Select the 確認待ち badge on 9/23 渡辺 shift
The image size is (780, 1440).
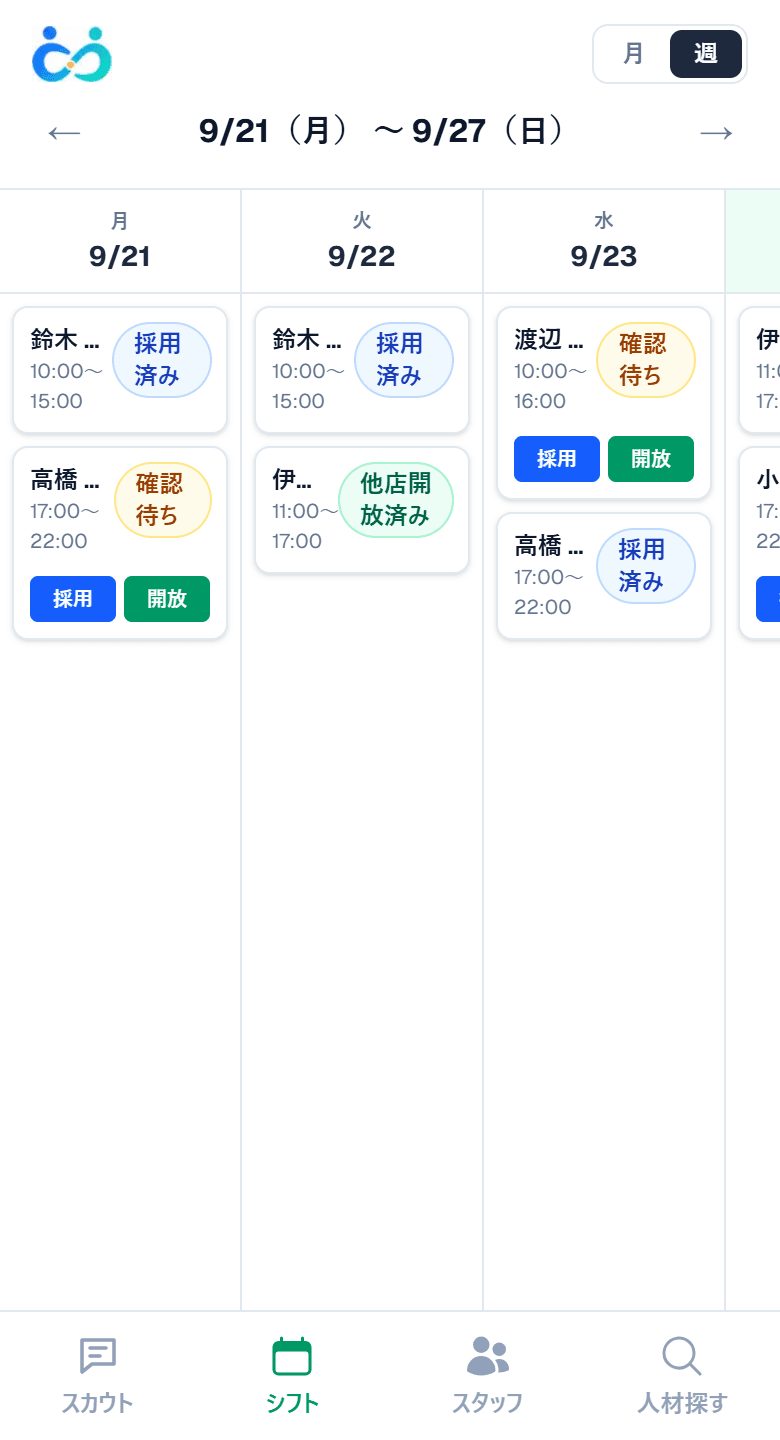646,360
